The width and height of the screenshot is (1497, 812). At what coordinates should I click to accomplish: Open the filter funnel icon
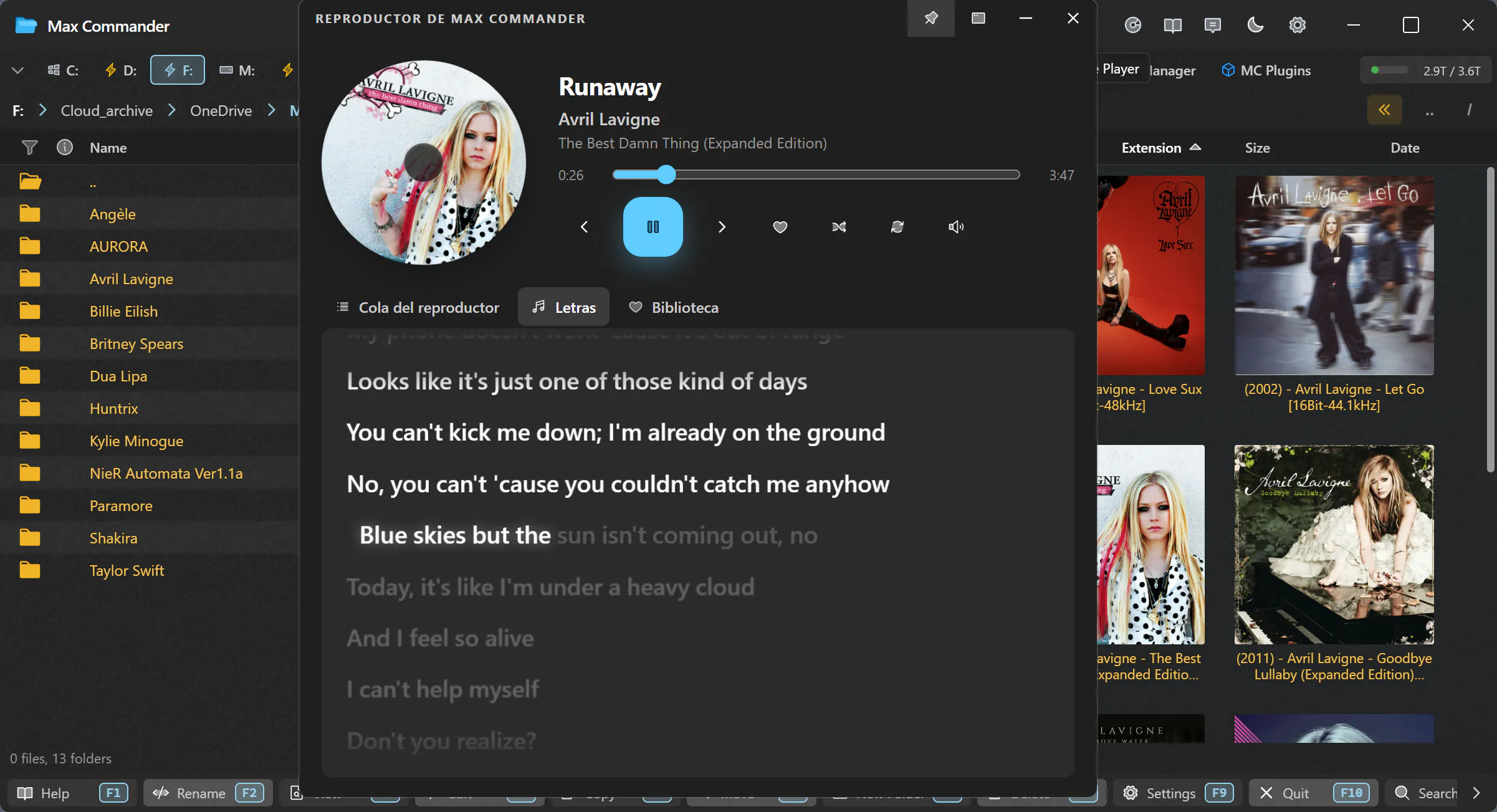29,148
